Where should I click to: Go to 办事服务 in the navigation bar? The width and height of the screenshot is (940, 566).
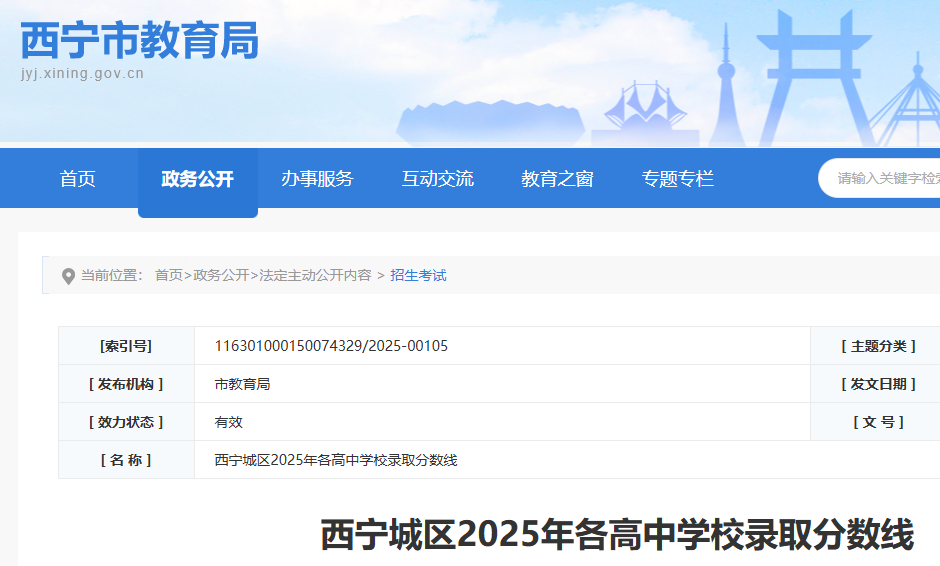(x=317, y=179)
